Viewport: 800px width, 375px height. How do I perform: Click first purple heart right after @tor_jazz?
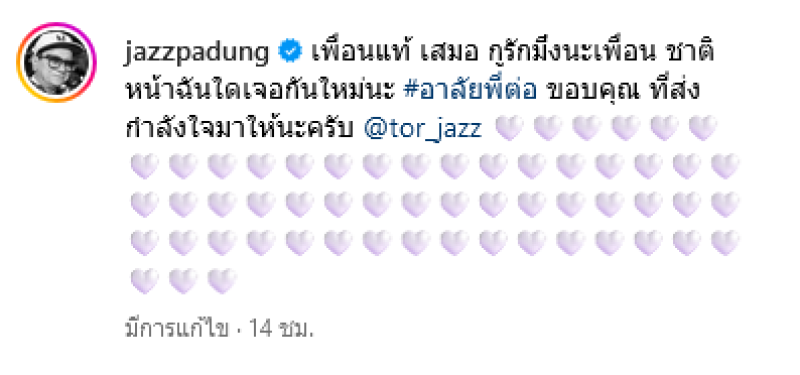(x=509, y=128)
